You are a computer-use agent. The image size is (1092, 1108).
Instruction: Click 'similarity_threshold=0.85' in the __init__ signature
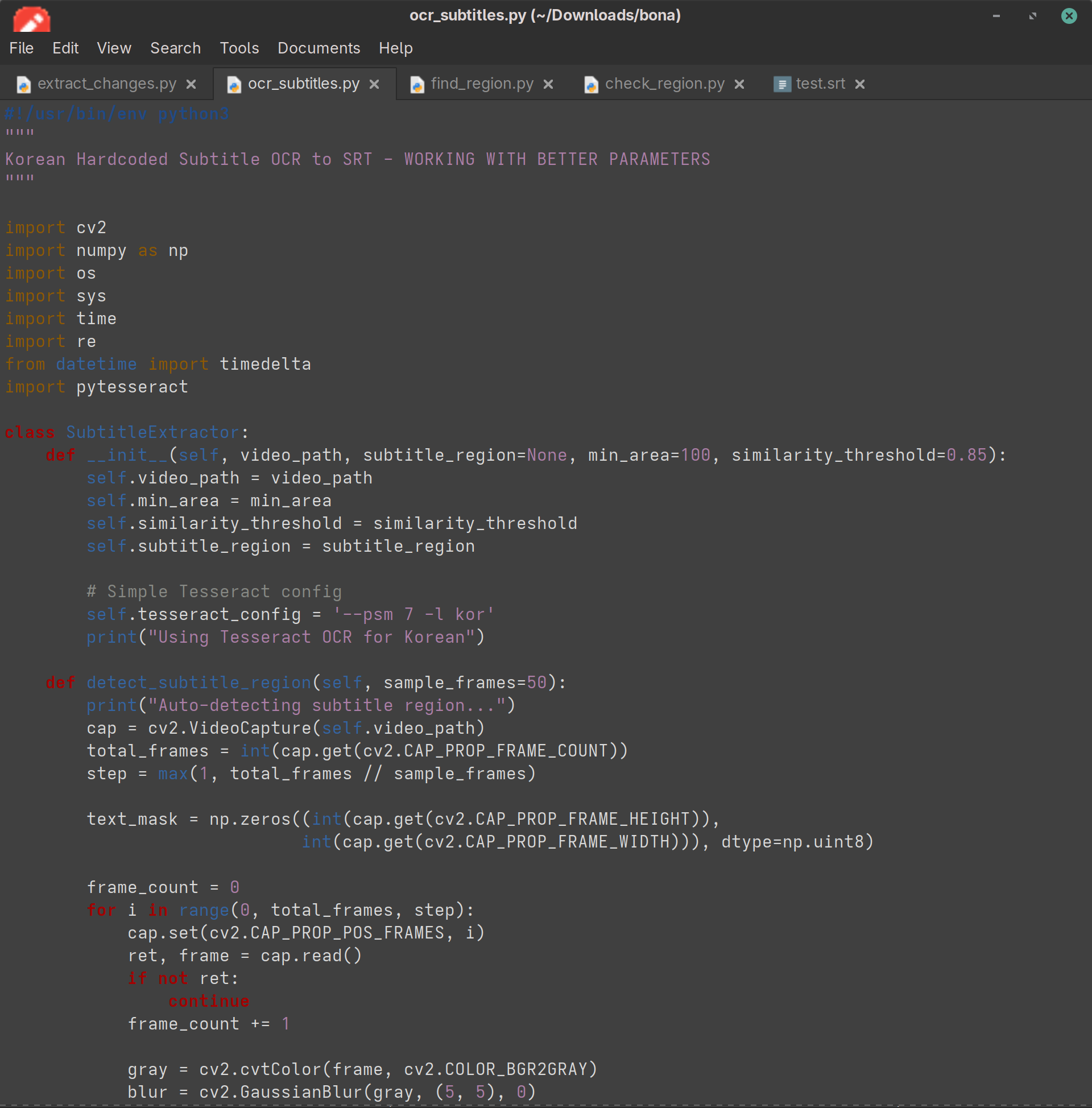pos(859,456)
